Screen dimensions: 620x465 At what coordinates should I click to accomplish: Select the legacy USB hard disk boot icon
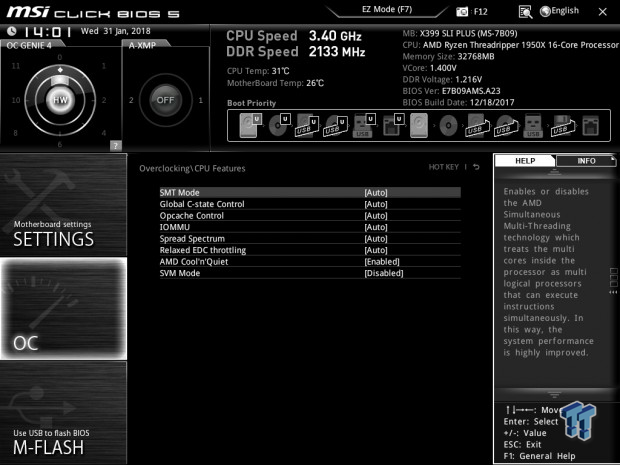click(x=478, y=125)
